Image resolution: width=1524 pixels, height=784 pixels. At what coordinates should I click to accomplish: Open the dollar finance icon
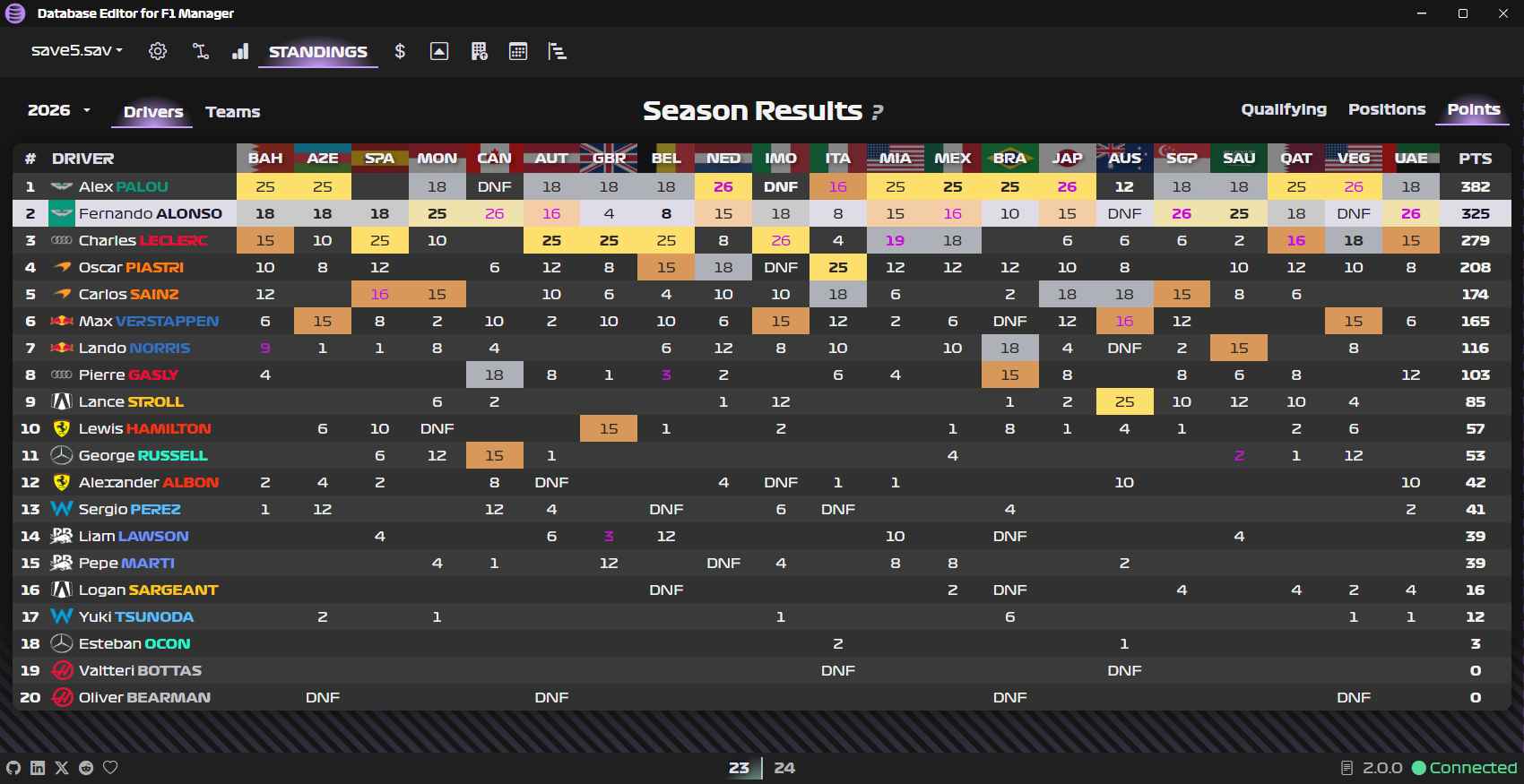pyautogui.click(x=400, y=51)
